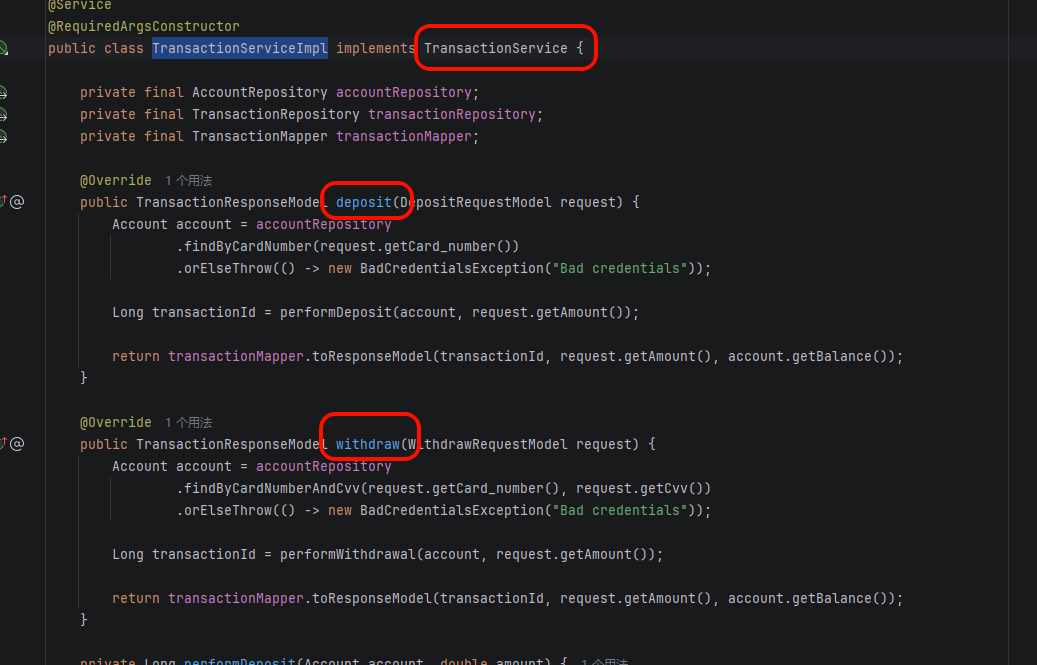Click the "Bad credentials" string in deposit

pos(620,268)
